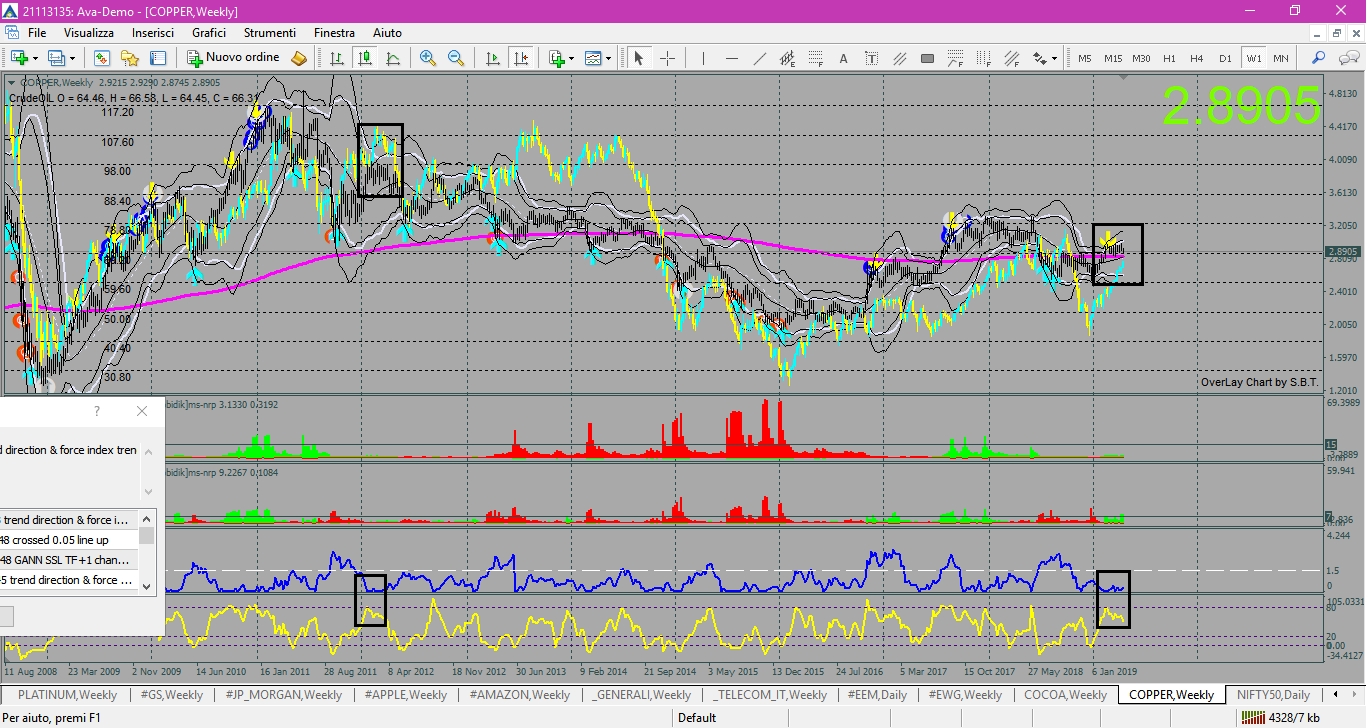The width and height of the screenshot is (1366, 728).
Task: Open the Navigator star-folder icon
Action: coord(130,58)
